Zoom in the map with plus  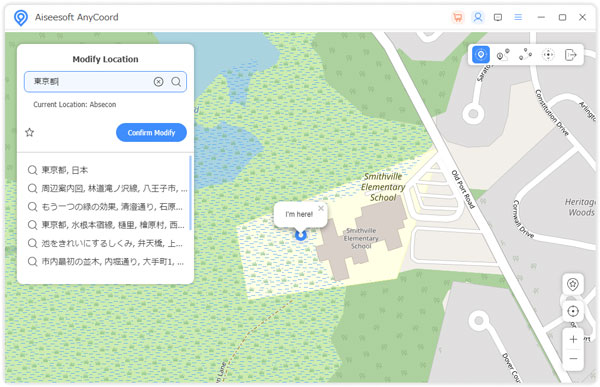pos(573,339)
